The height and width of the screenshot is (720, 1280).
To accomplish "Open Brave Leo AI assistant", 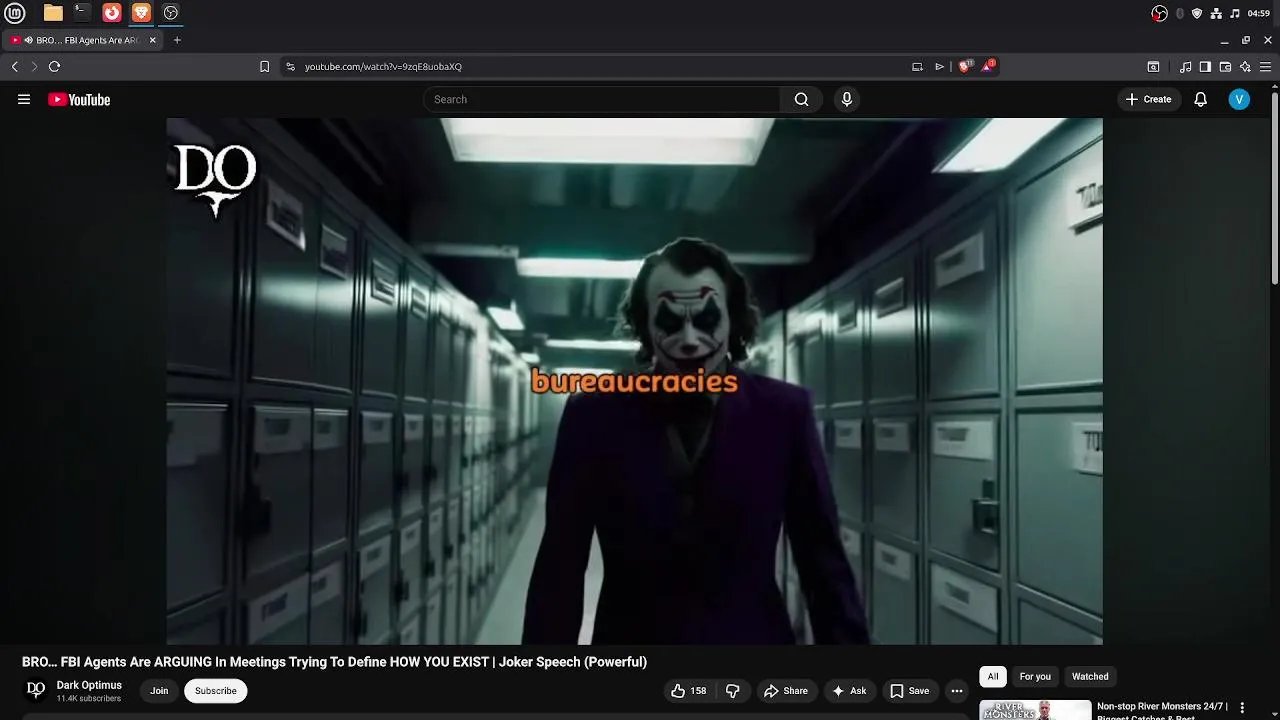I will point(1245,66).
